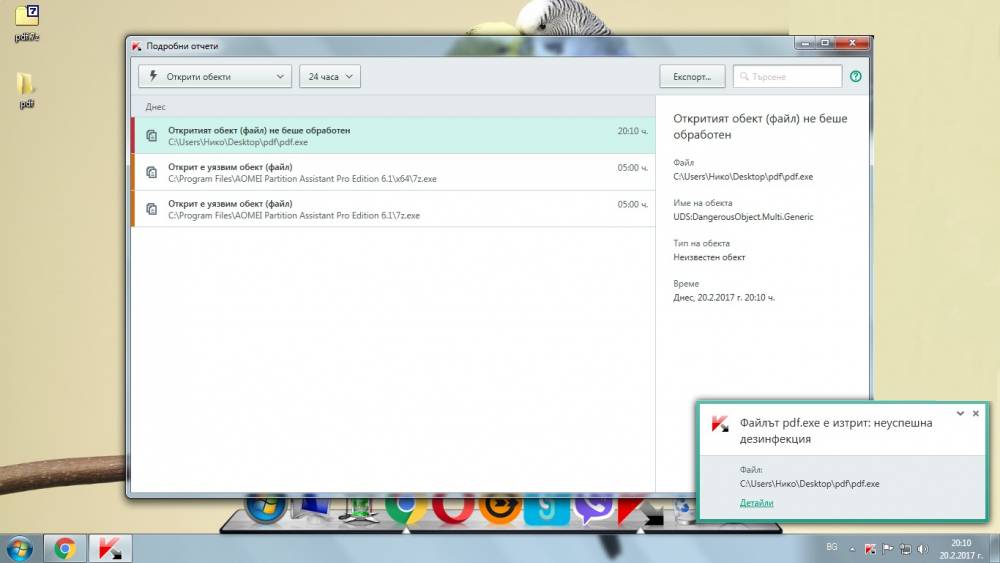Open the Windows Start menu on the taskbar
Screen dimensions: 1000x563
pos(18,549)
